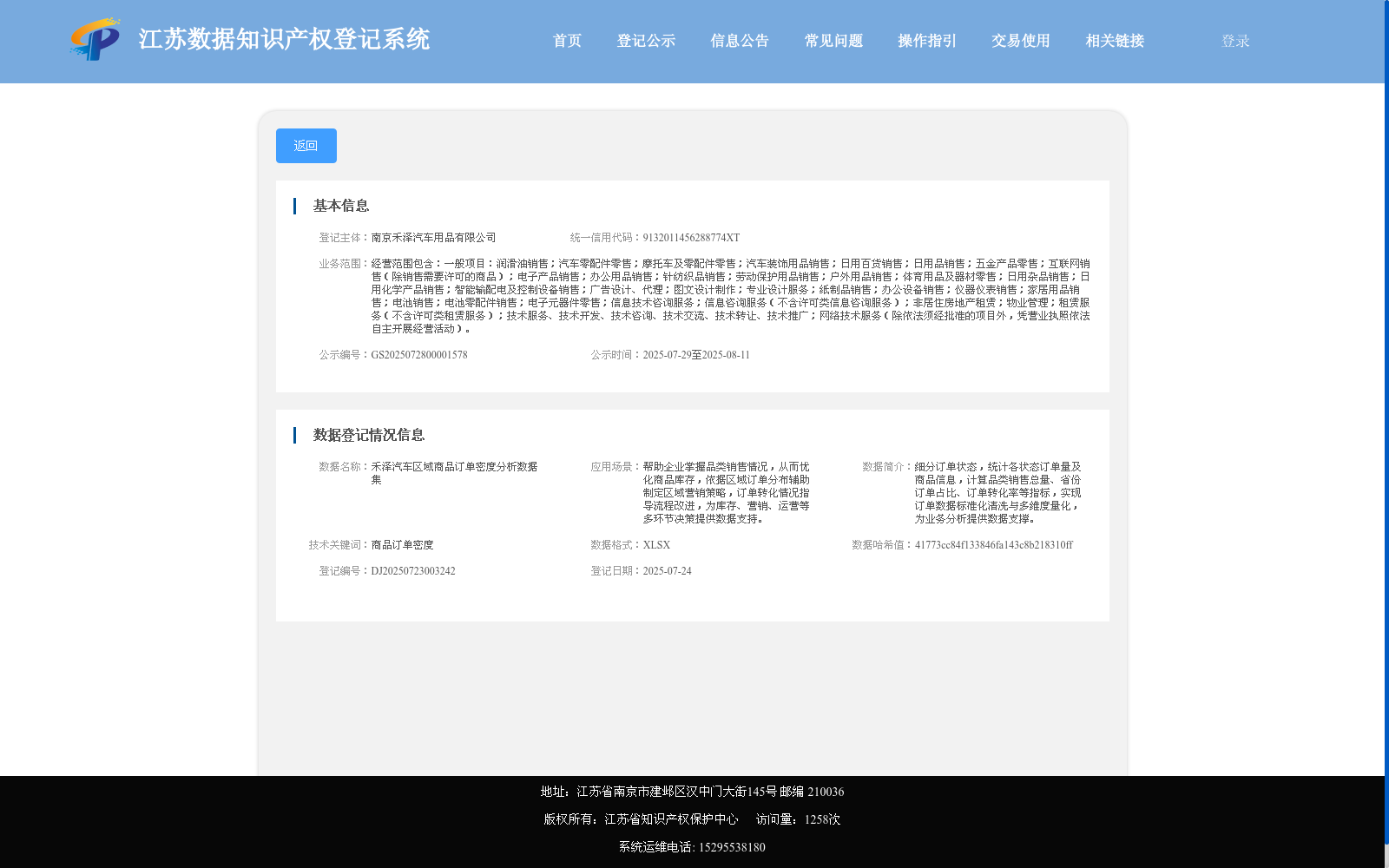Select the hash value 41773cc84f133846fa143c8b218310ff
Screen dimensions: 1389x868
993,545
